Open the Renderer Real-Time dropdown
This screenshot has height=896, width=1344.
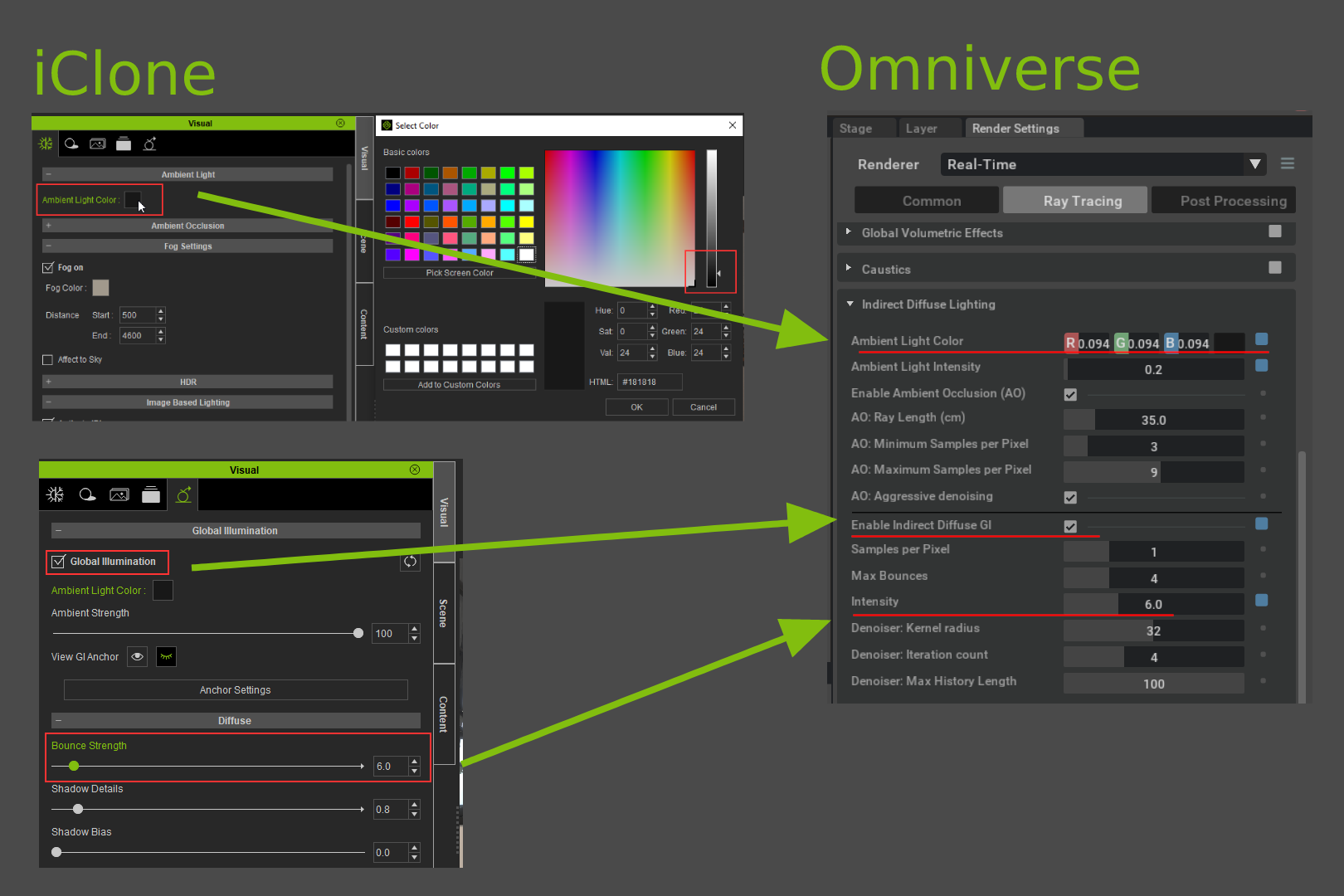tap(1103, 164)
